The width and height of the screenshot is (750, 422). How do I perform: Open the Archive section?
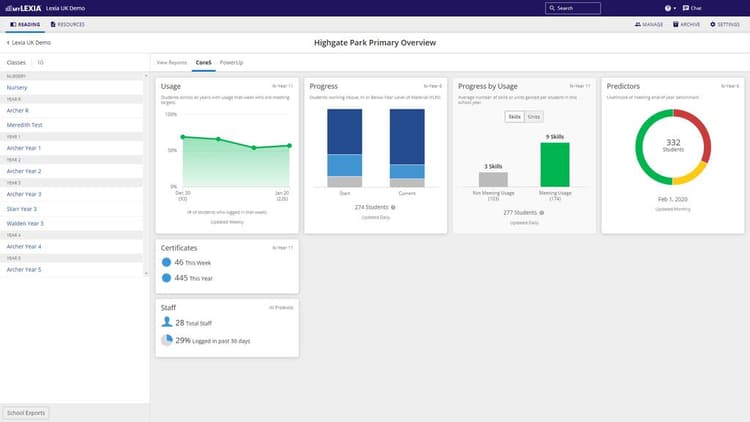coord(686,23)
